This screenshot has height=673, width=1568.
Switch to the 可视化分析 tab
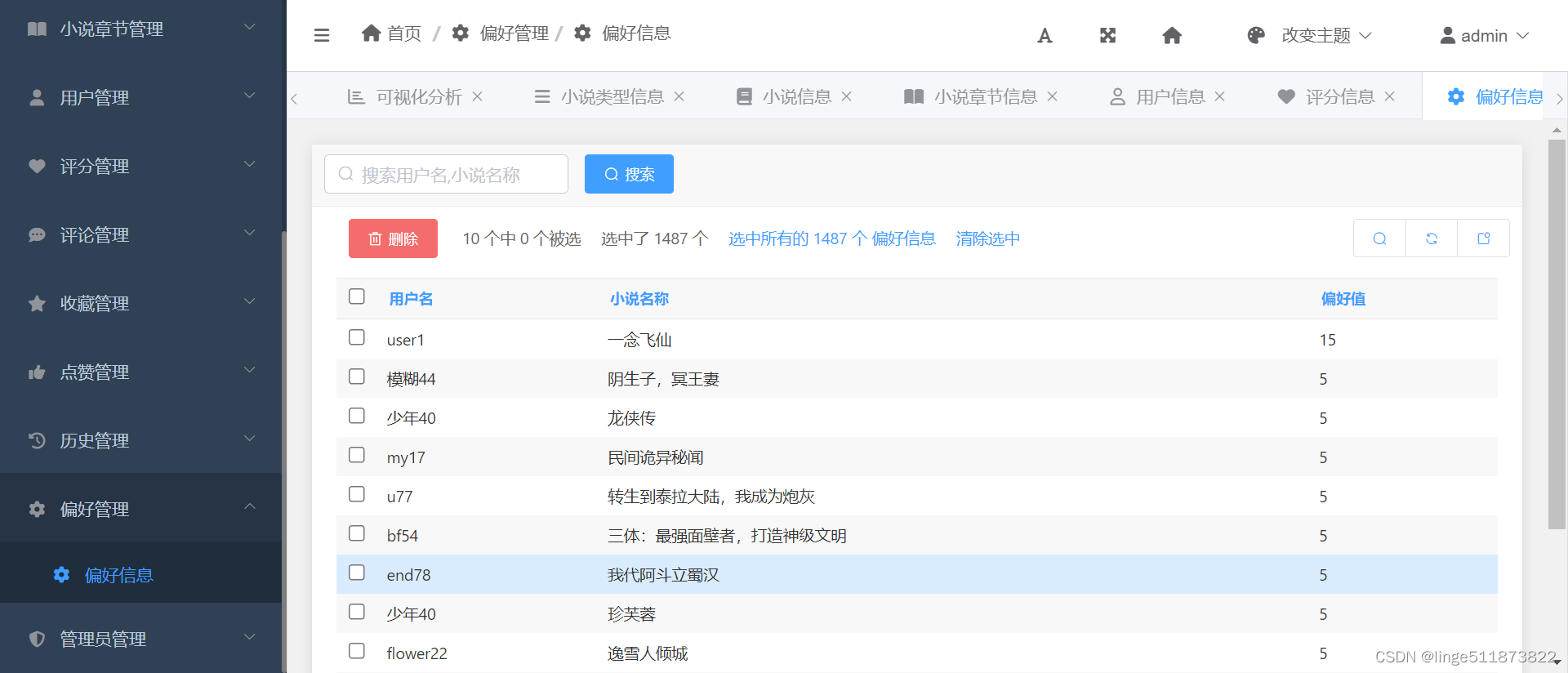(x=419, y=97)
